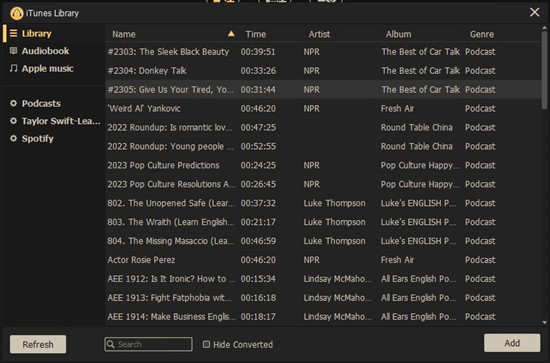
Task: Click the gear icon beside Podcasts
Action: (x=13, y=103)
